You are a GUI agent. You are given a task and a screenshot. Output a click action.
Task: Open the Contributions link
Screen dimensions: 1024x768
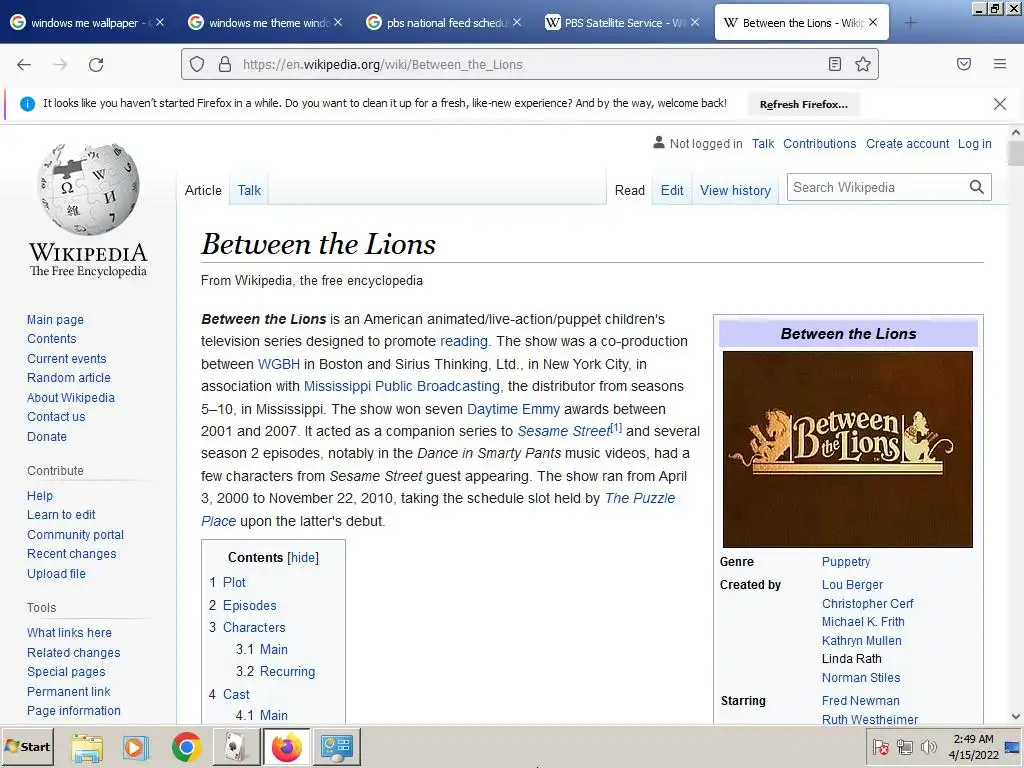coord(820,144)
